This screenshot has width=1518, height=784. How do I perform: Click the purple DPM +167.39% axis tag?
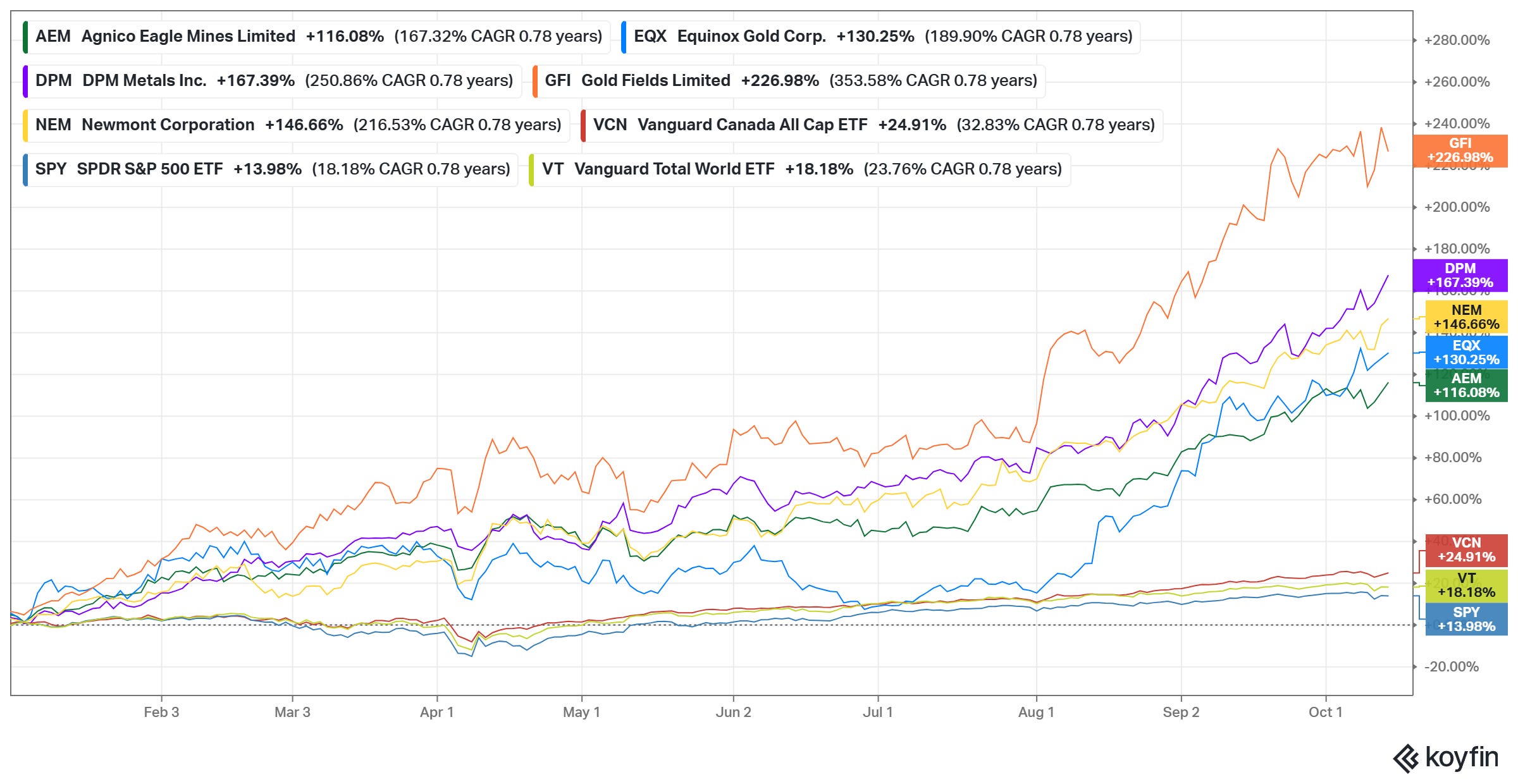tap(1460, 276)
